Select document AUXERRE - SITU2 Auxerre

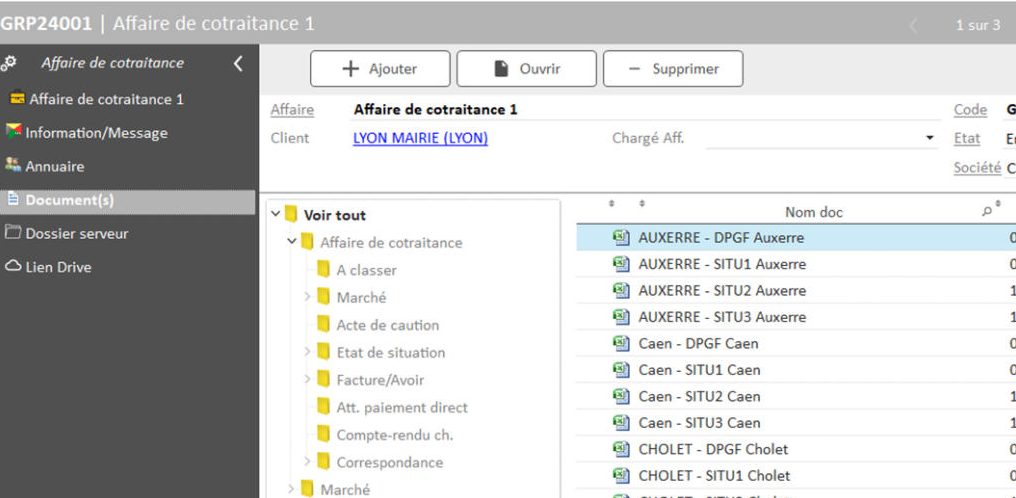tap(722, 291)
